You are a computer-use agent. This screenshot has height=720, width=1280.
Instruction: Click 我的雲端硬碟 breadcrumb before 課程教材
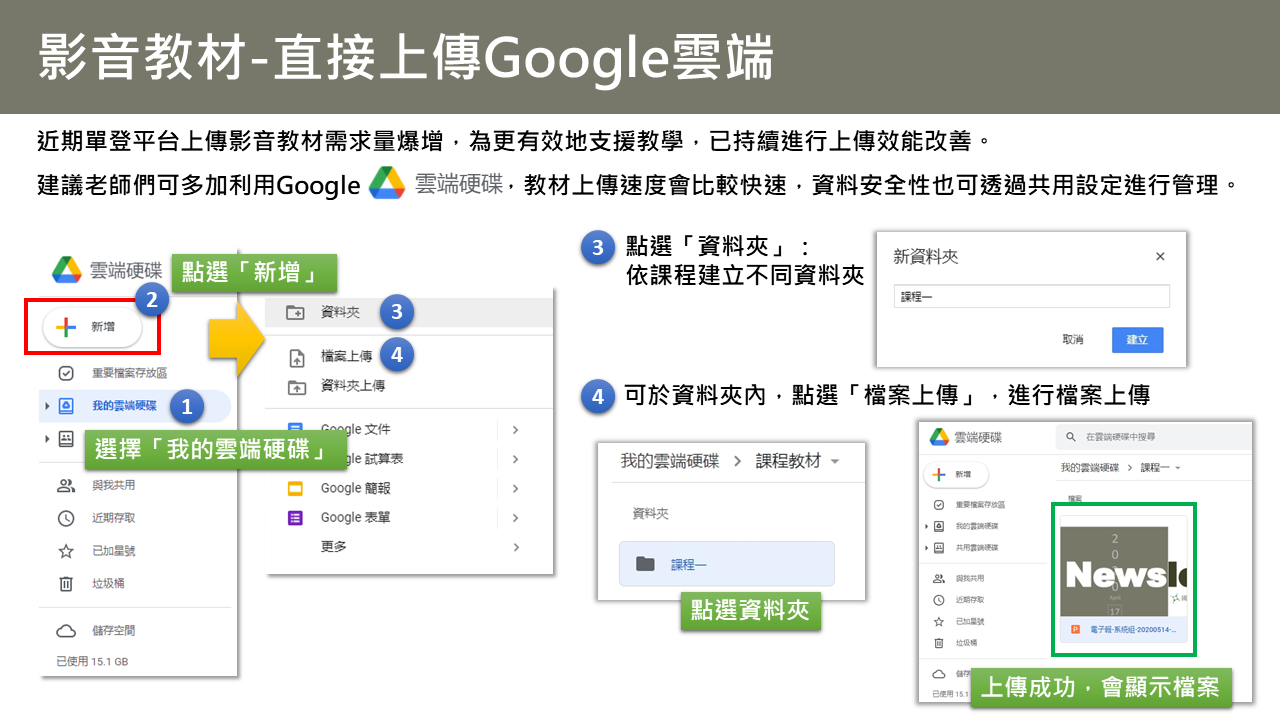[x=670, y=461]
